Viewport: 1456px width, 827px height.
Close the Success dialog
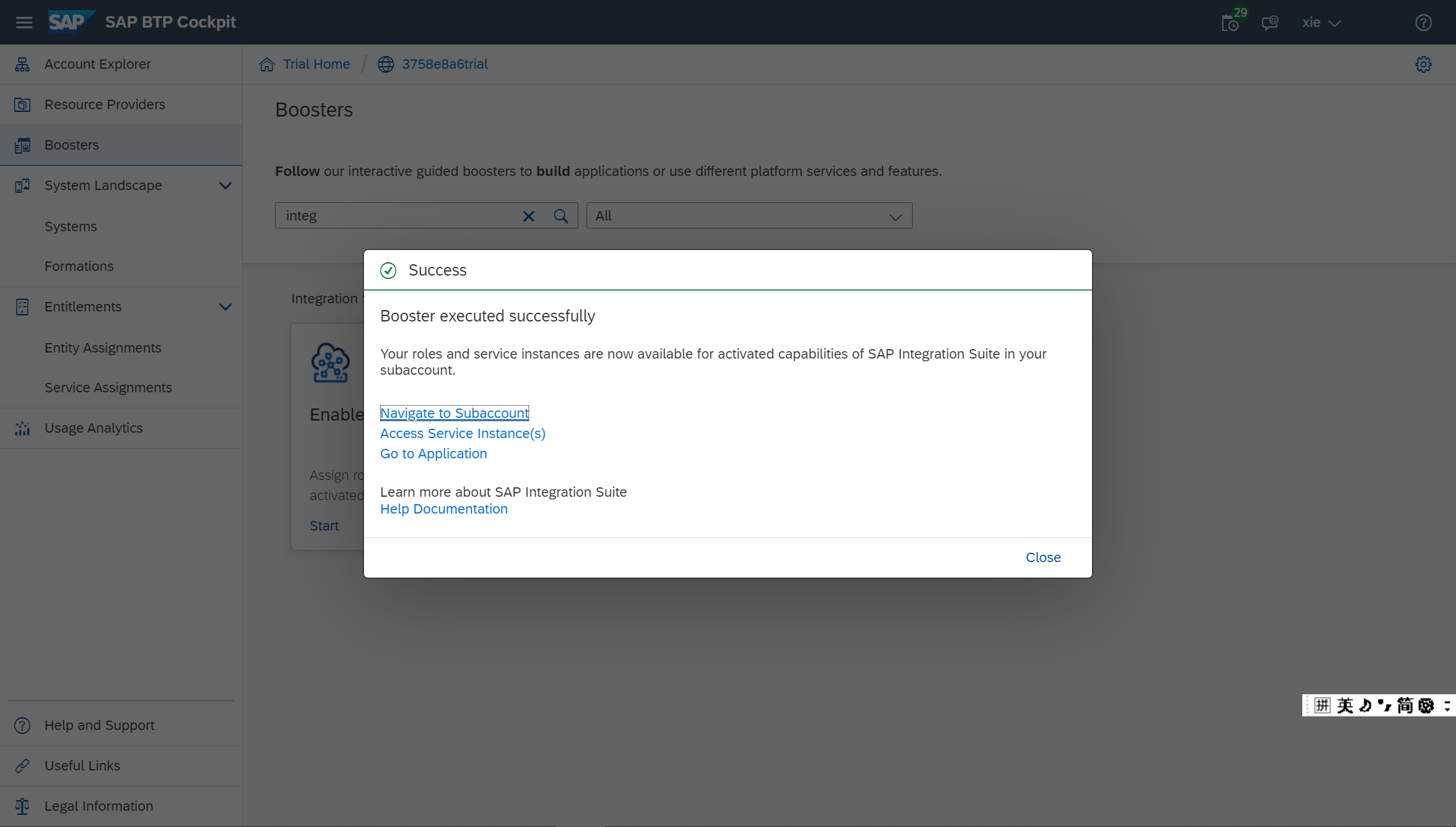coord(1043,557)
